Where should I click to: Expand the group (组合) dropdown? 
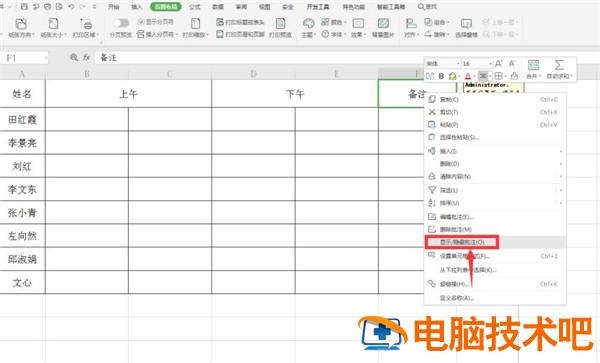click(448, 22)
